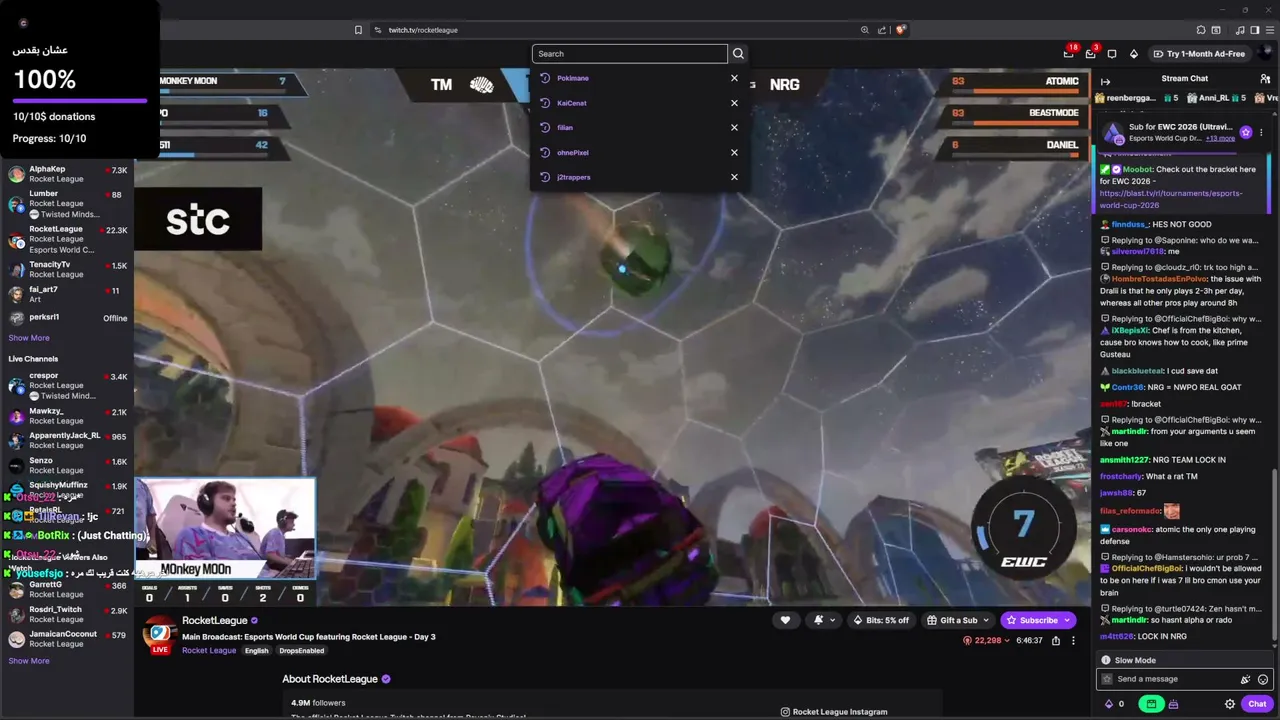Open Bits balance icon below chat
1280x720 pixels.
tap(1113, 704)
